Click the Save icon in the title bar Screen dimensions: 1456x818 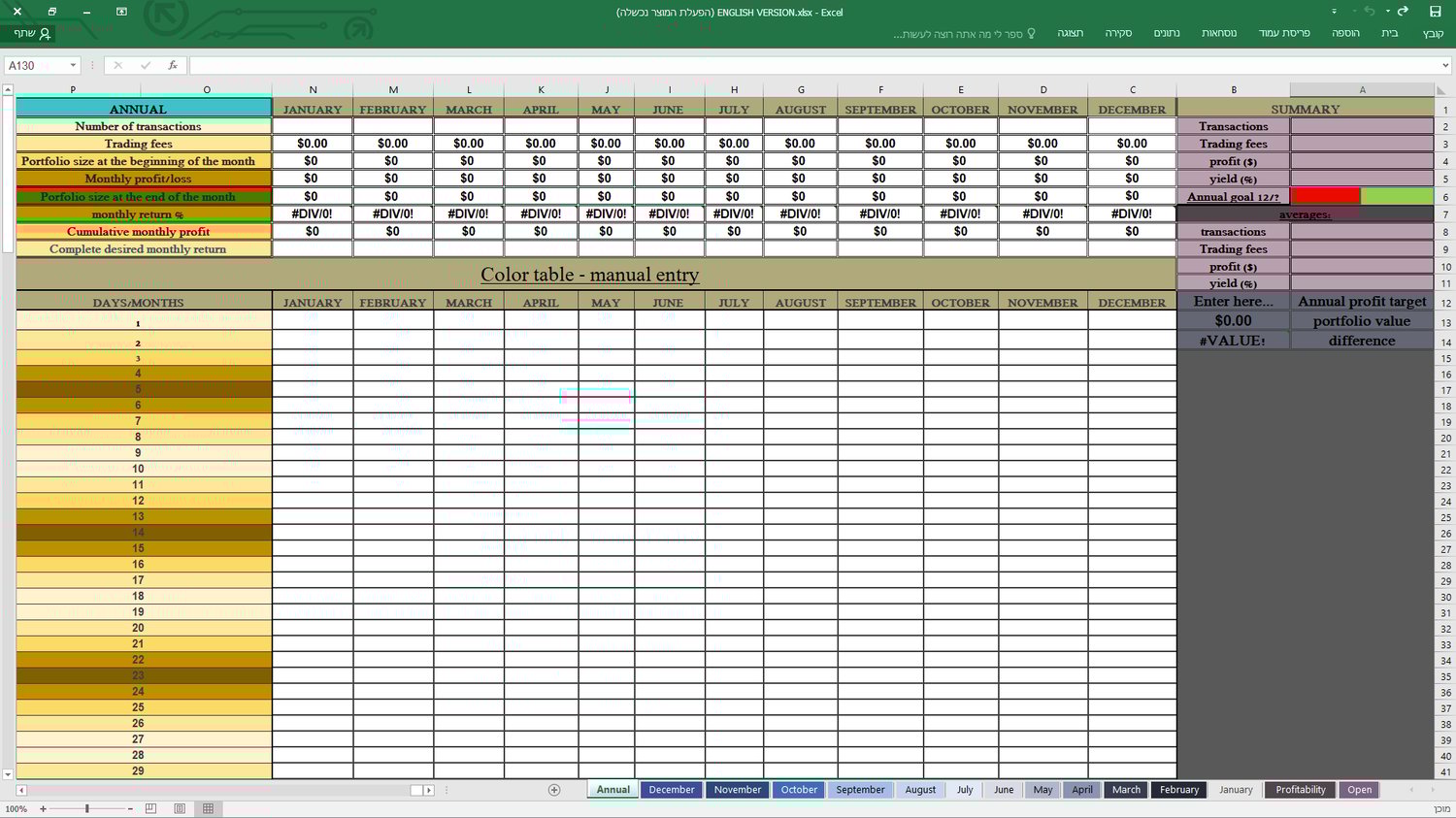pyautogui.click(x=1436, y=12)
